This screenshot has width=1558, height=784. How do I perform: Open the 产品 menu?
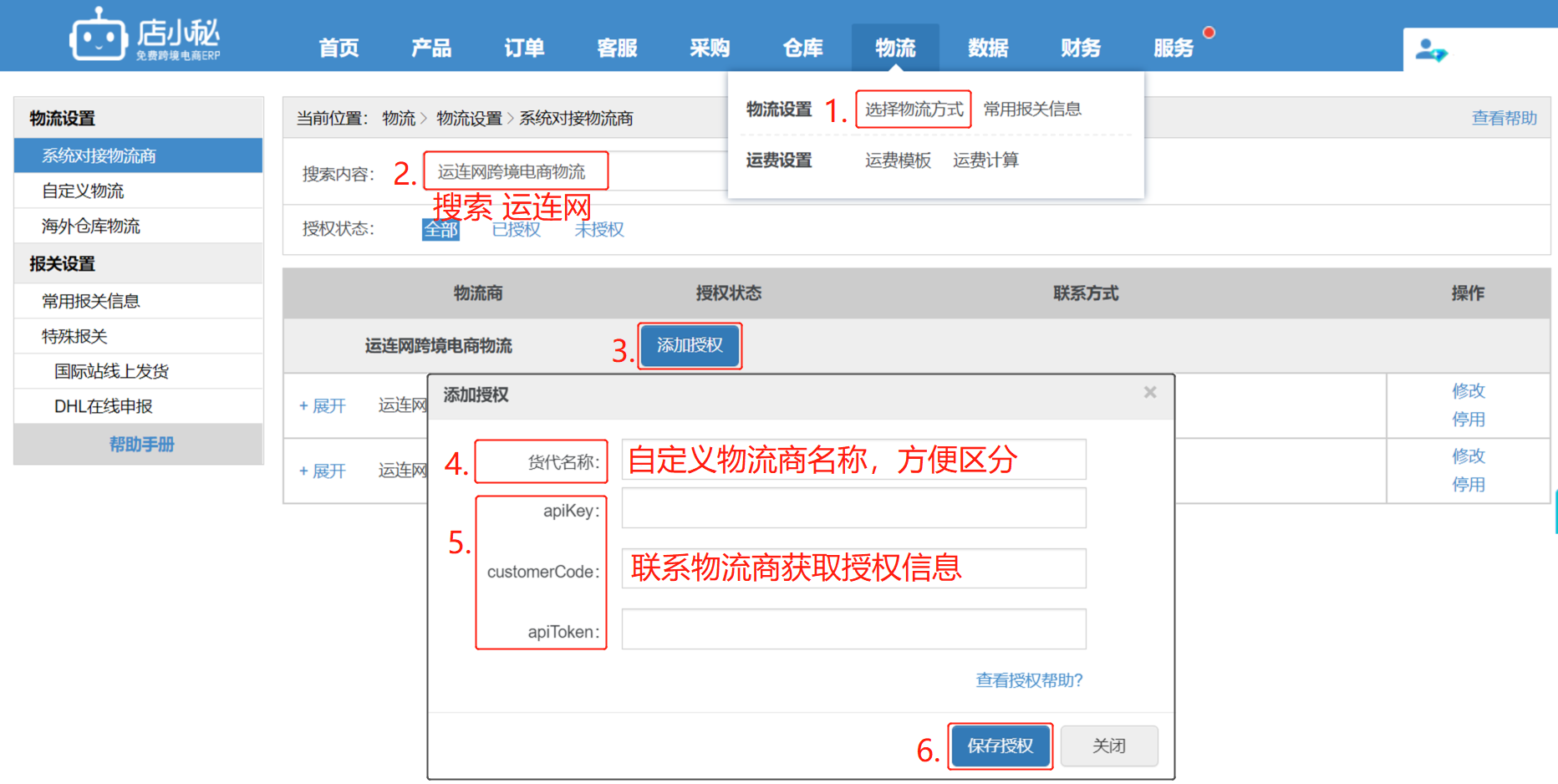[x=431, y=48]
